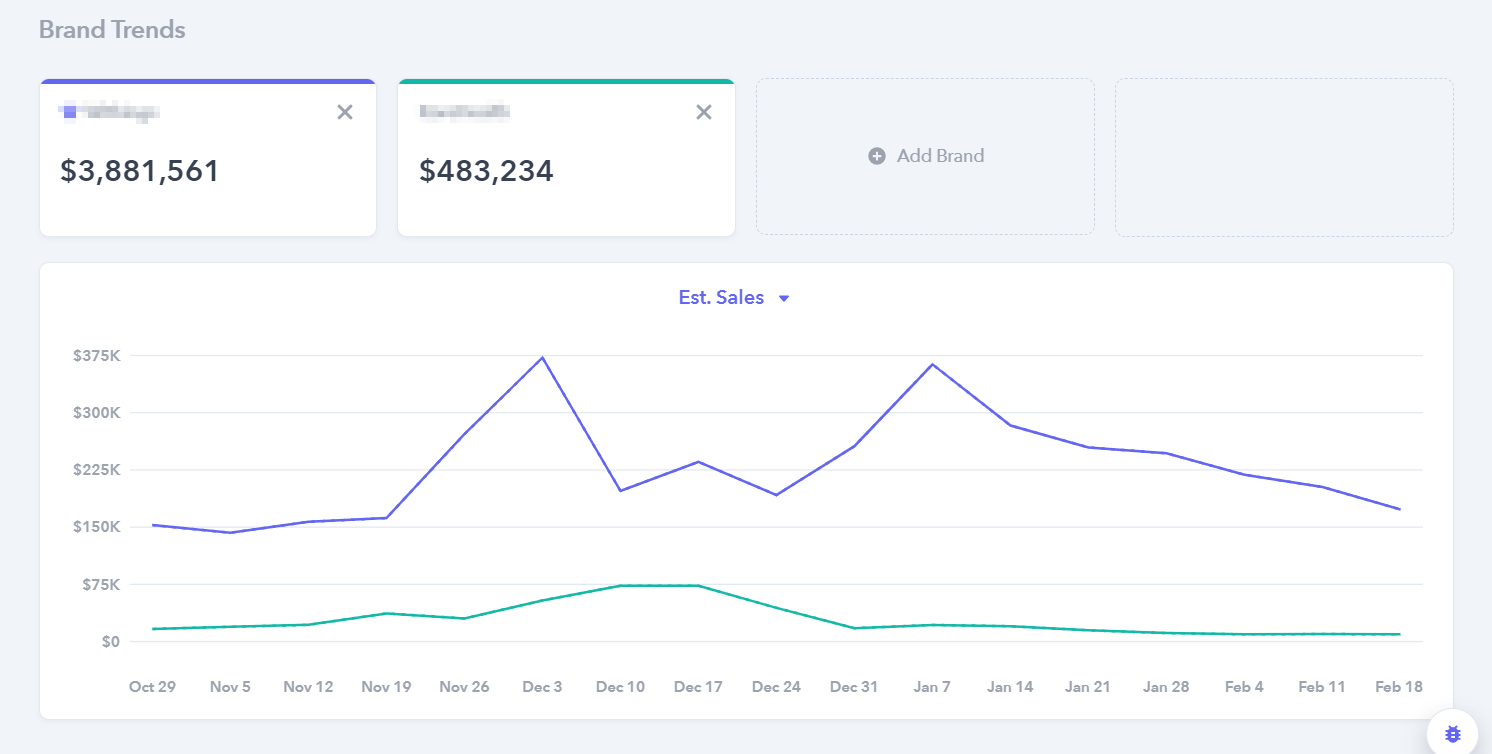The width and height of the screenshot is (1492, 754).
Task: Click the blurred green brand name
Action: point(465,112)
